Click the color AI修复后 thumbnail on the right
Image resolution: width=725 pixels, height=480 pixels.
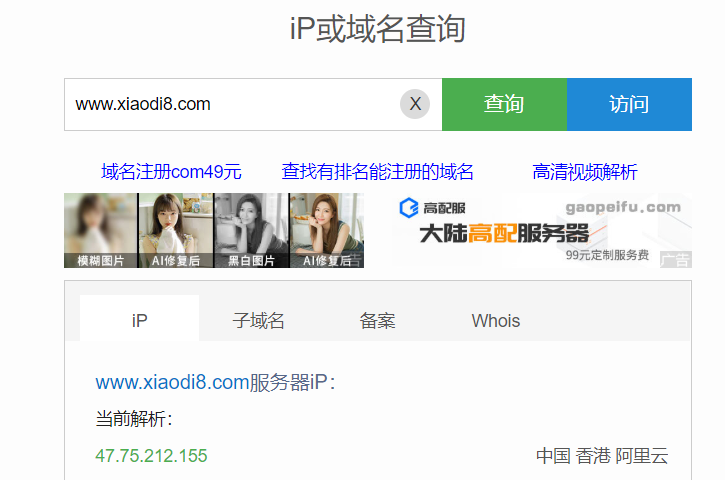(327, 230)
